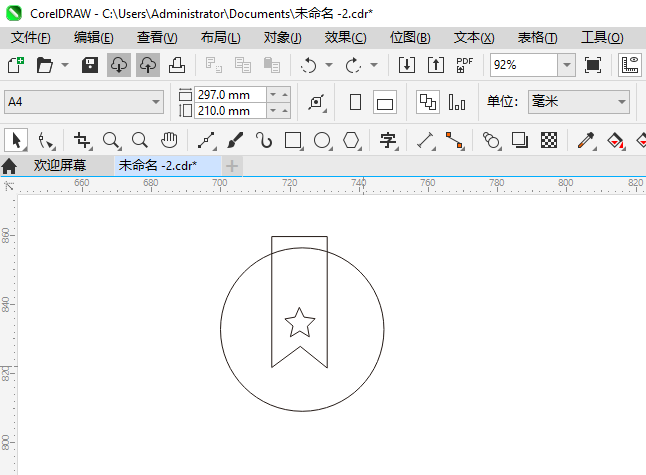
Task: Click the Copy icon in the toolbar
Action: point(243,65)
